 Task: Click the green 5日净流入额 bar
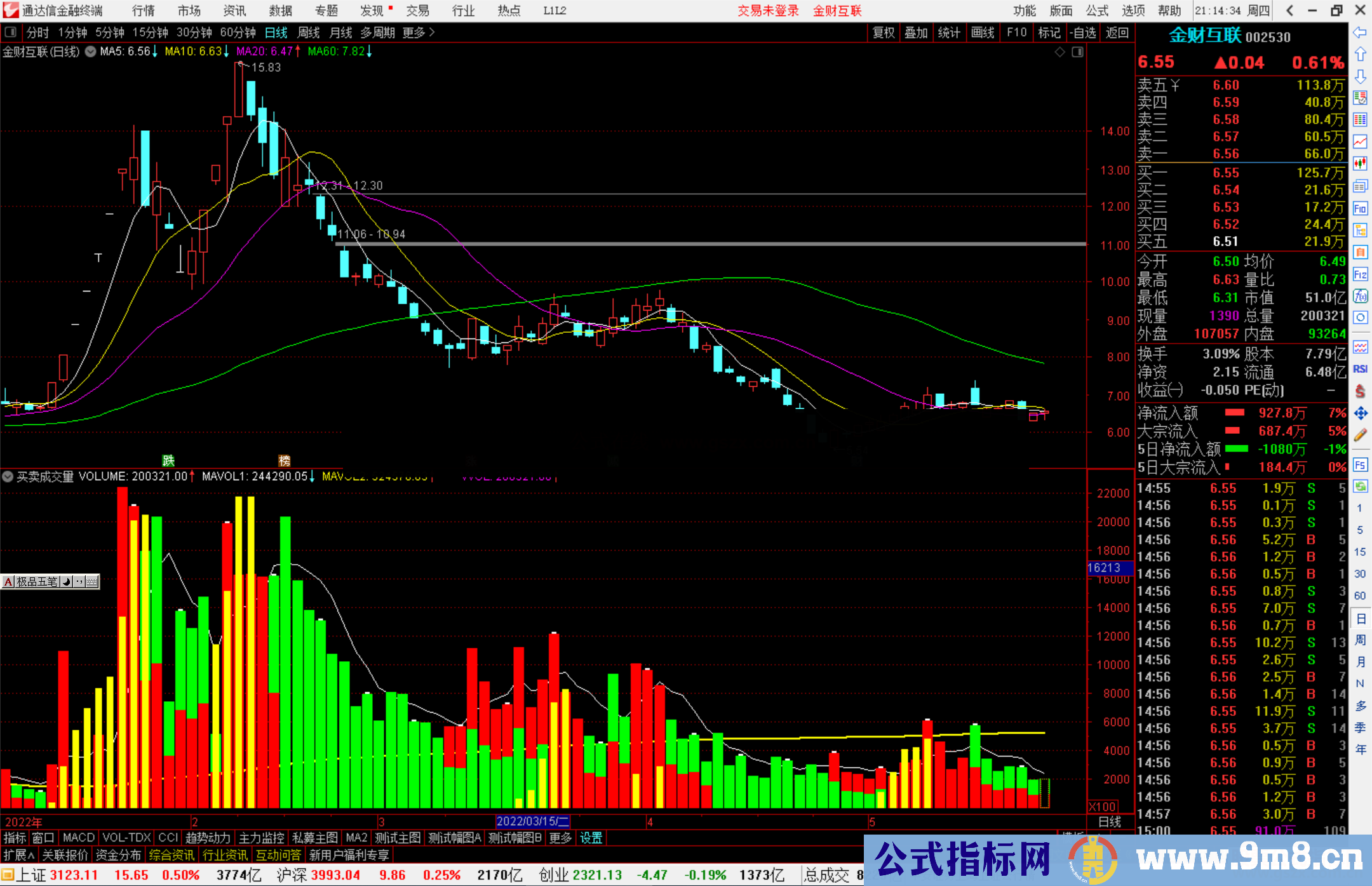1236,449
